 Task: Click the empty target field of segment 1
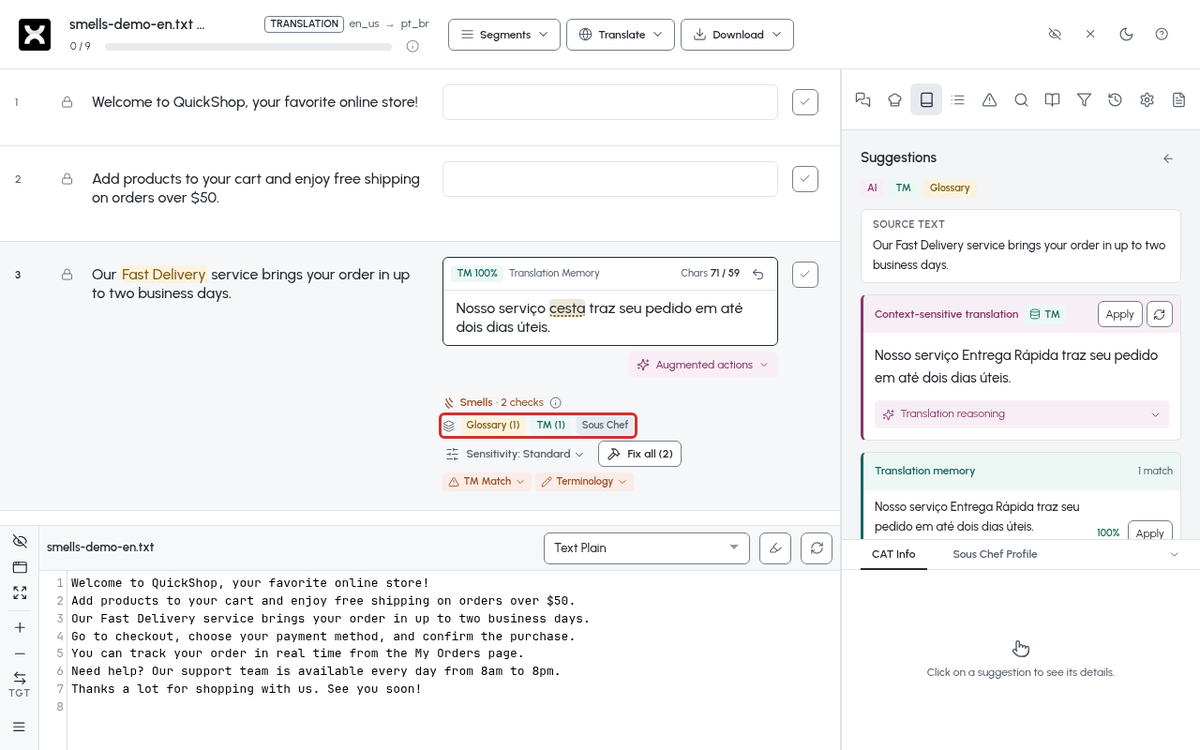click(x=610, y=102)
